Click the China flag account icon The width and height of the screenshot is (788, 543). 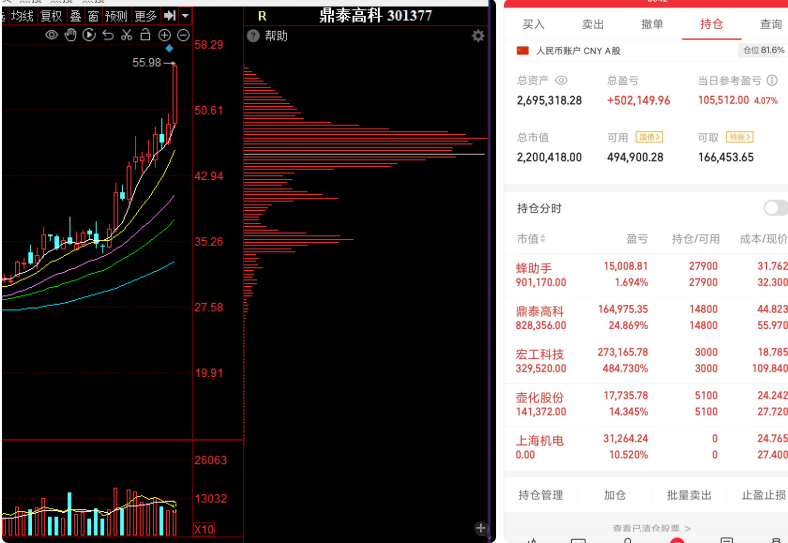point(523,51)
